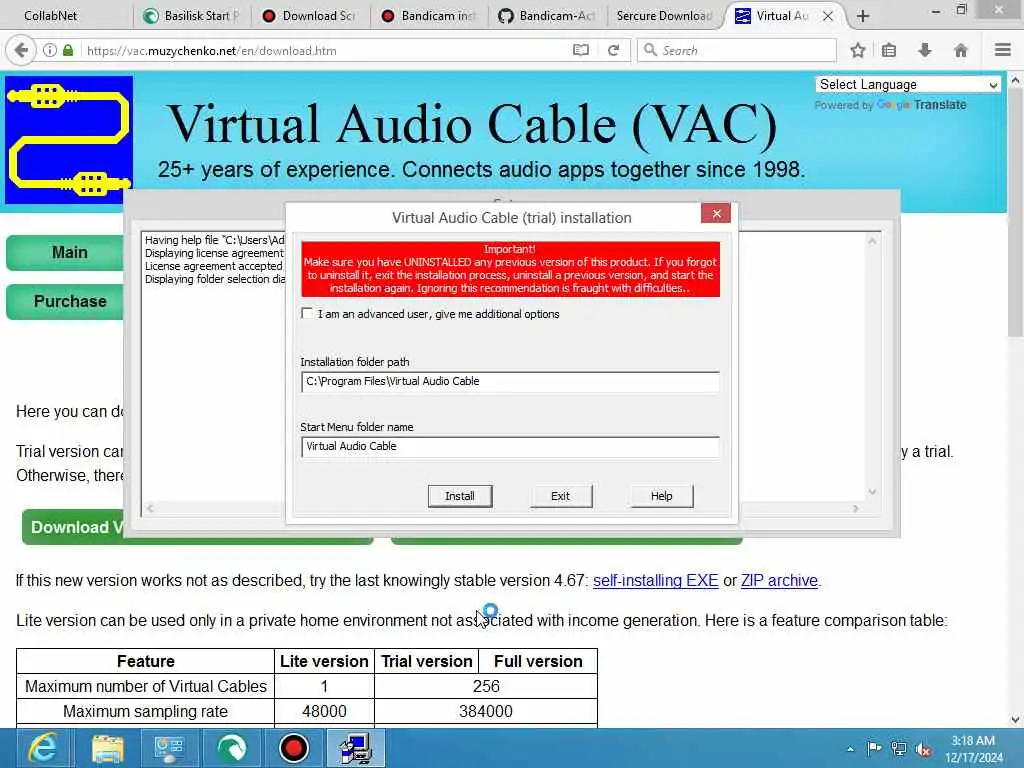1024x768 pixels.
Task: Click the installer log scroll-up arrow
Action: coord(872,241)
